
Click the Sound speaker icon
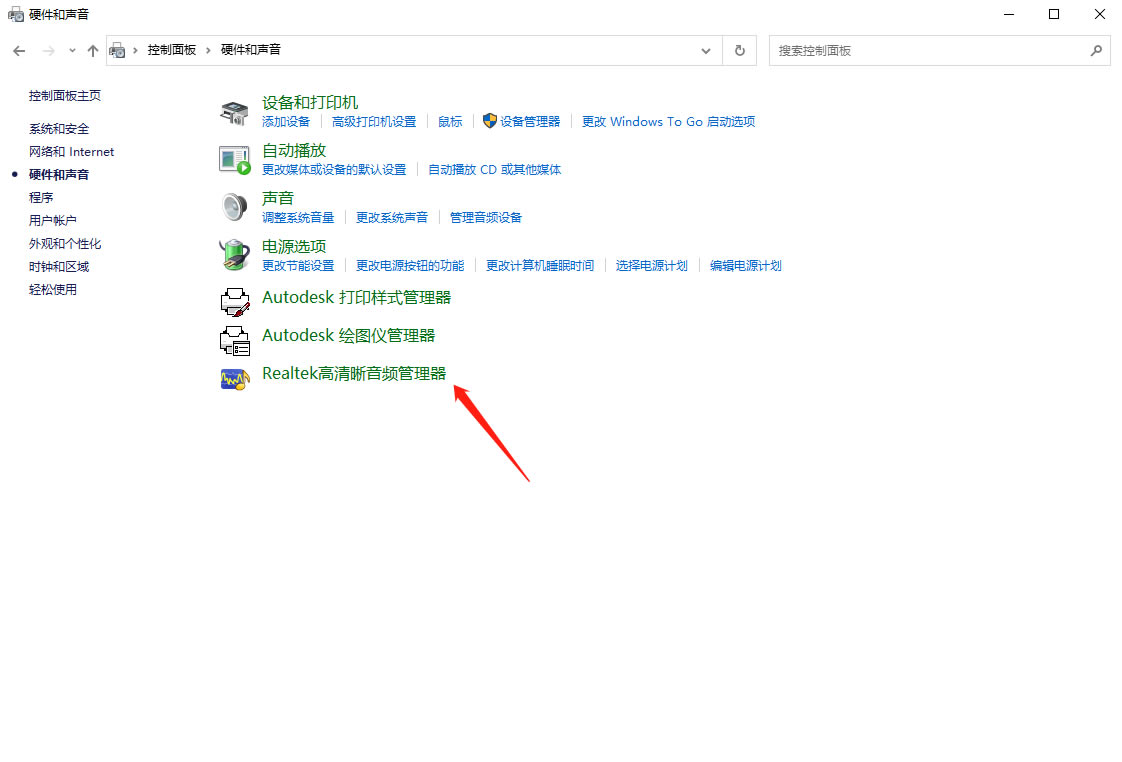pos(234,207)
